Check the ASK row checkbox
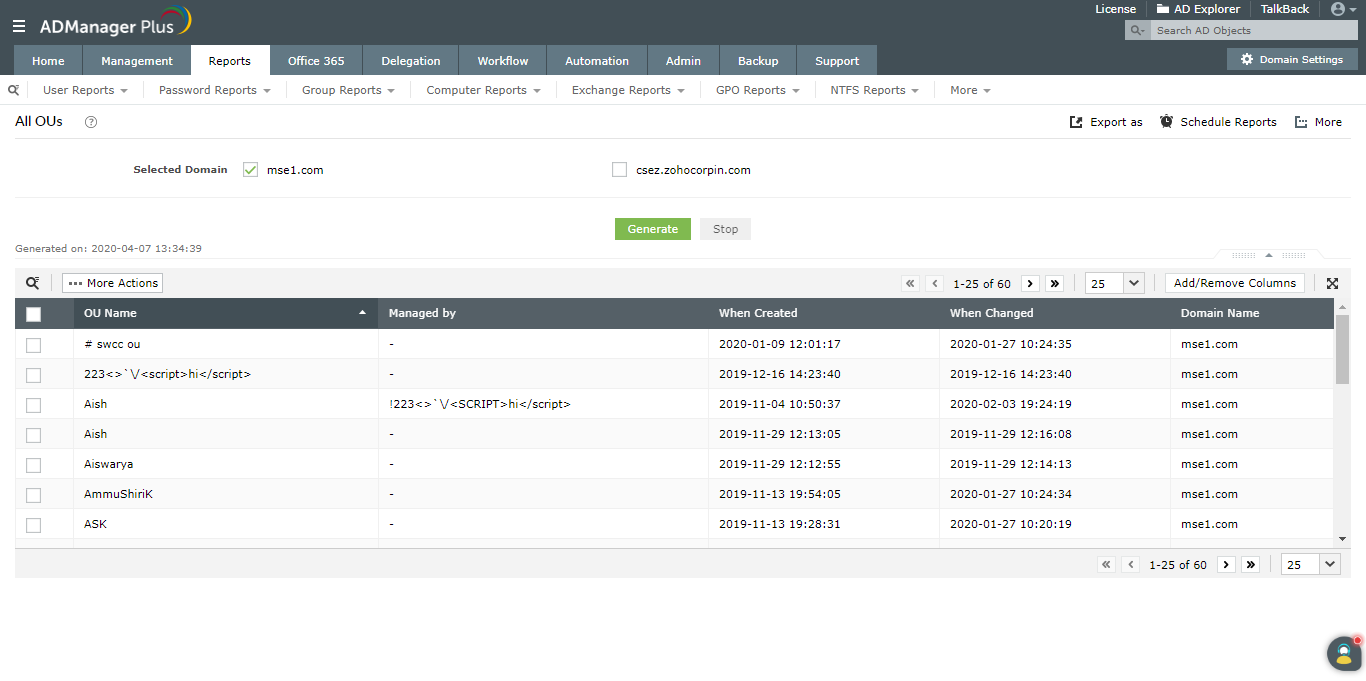The width and height of the screenshot is (1366, 681). [x=33, y=525]
